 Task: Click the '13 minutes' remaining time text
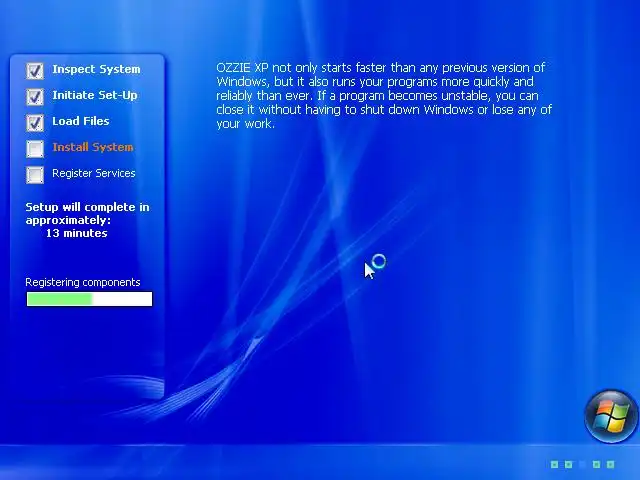pyautogui.click(x=77, y=233)
